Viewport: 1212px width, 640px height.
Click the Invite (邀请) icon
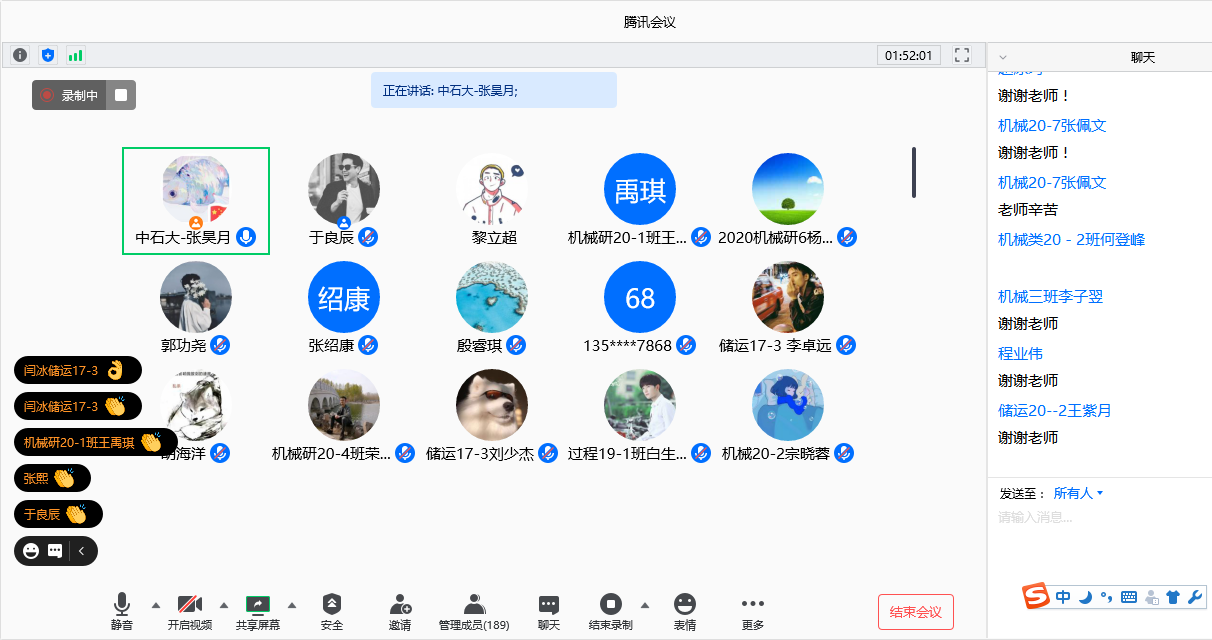tap(400, 611)
